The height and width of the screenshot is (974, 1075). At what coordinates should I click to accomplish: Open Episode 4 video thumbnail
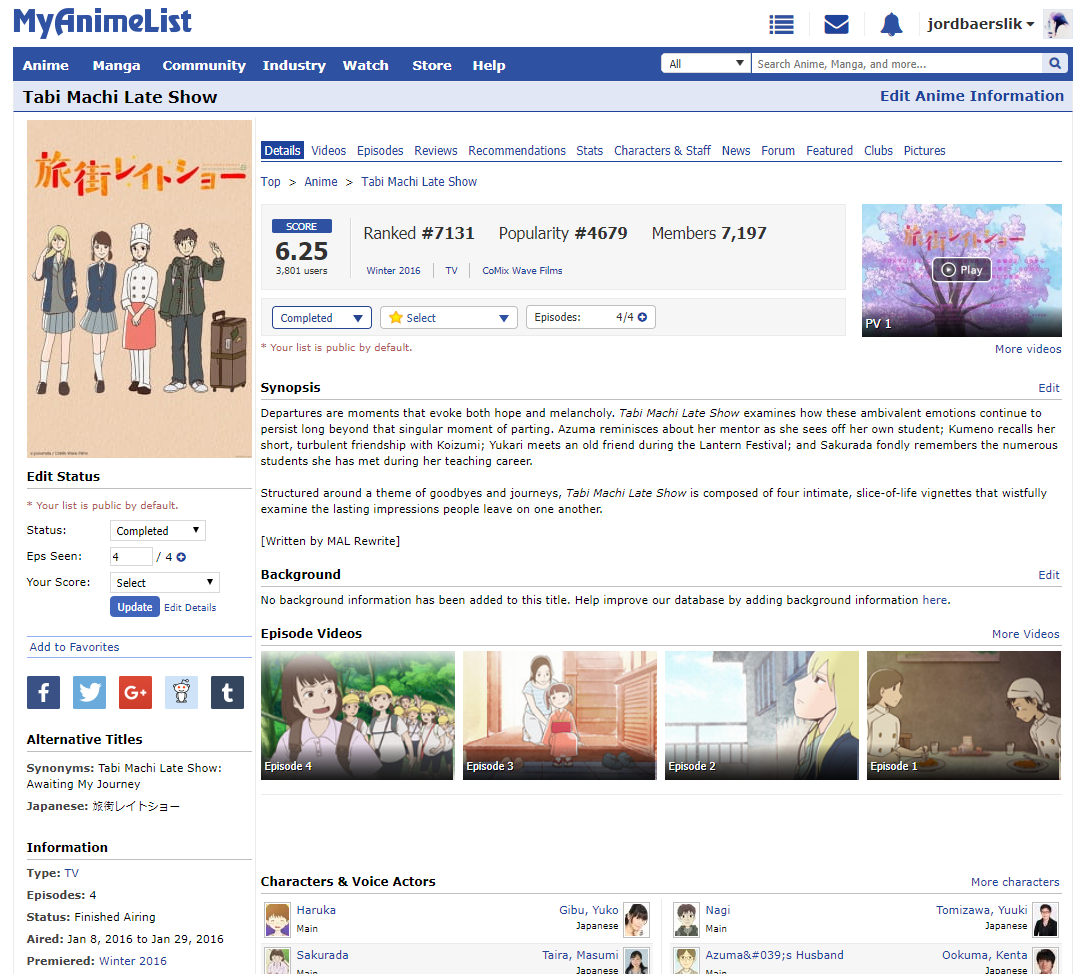click(357, 716)
